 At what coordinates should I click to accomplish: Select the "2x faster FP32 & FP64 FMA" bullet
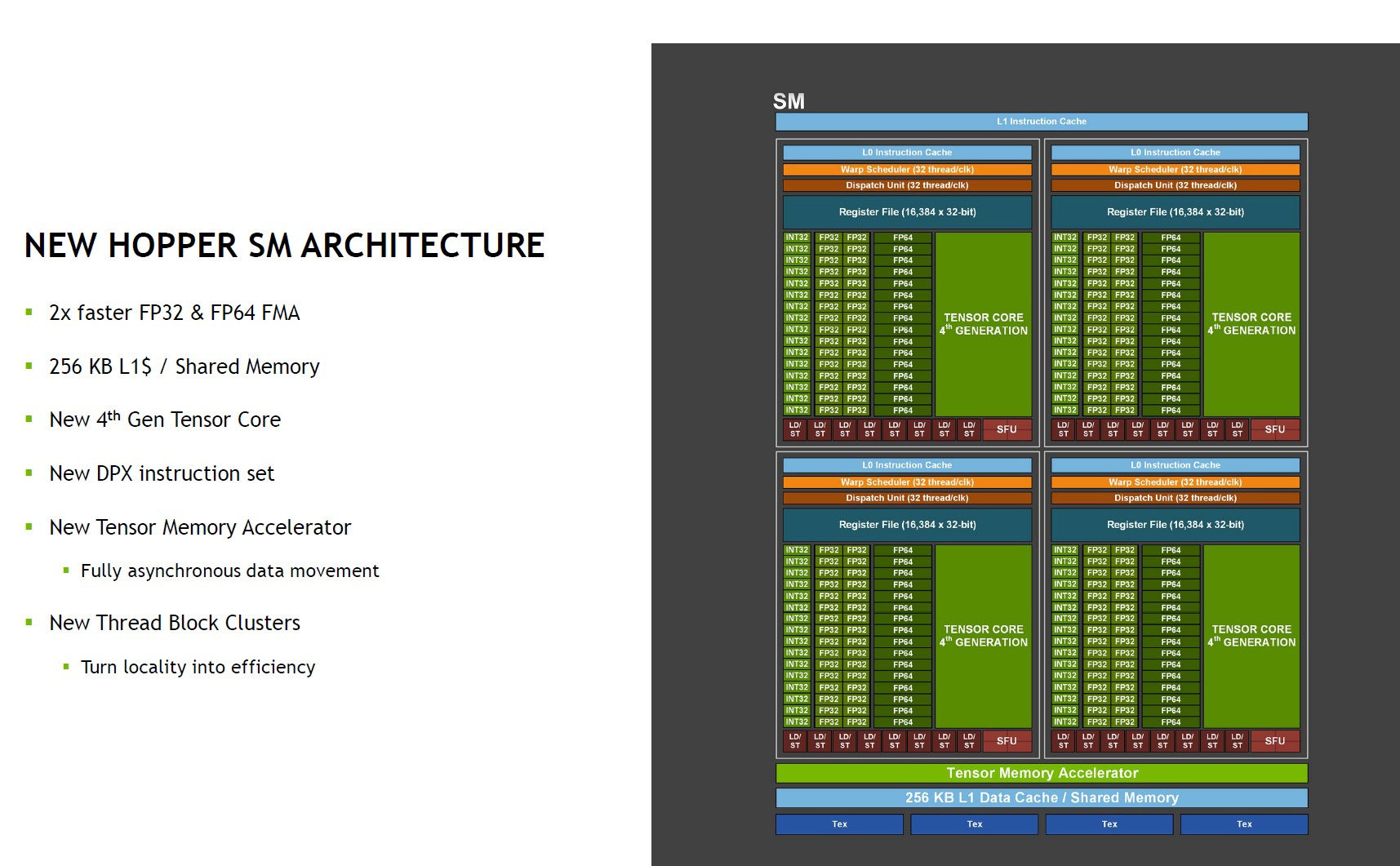pyautogui.click(x=175, y=313)
